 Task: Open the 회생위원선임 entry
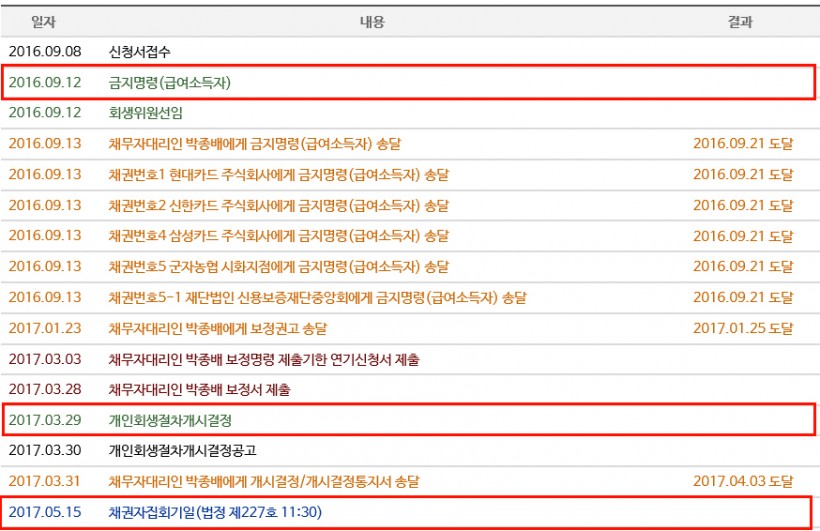146,112
